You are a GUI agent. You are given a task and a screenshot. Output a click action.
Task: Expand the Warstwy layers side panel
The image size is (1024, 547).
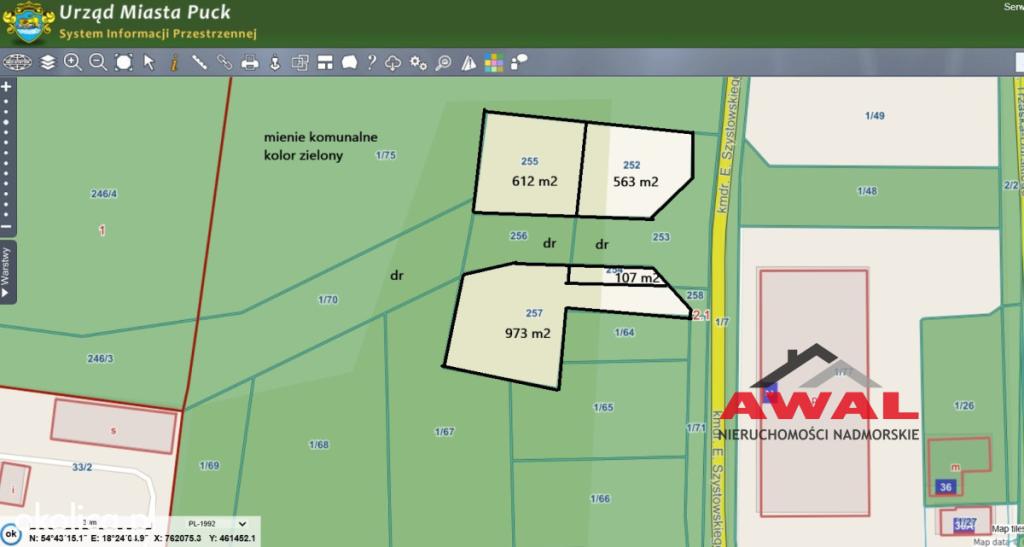pyautogui.click(x=6, y=272)
